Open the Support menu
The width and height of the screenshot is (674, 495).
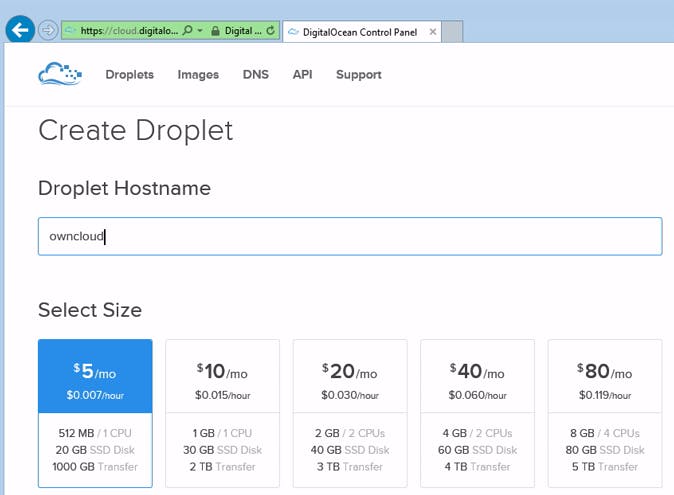click(359, 74)
